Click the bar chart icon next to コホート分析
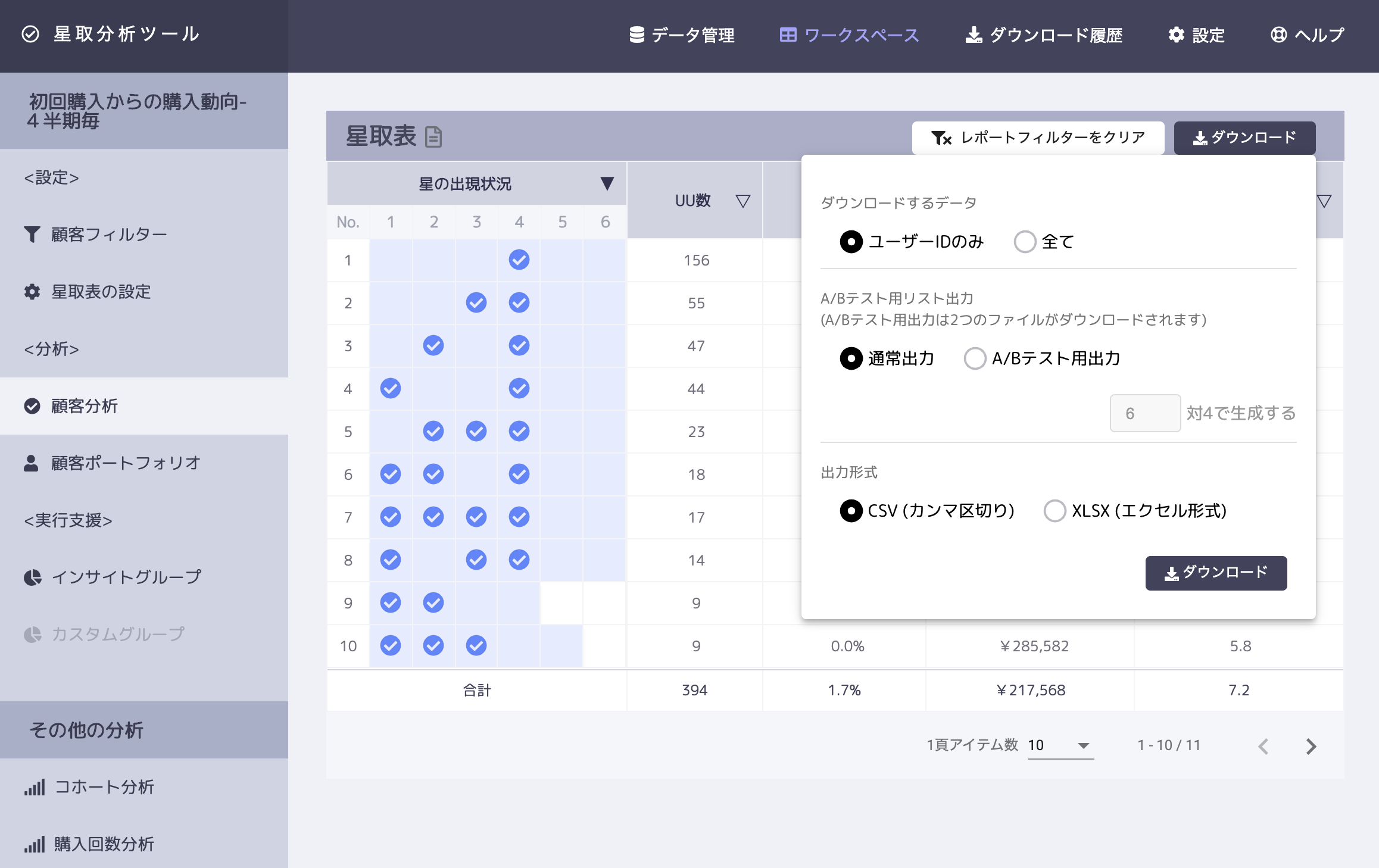Viewport: 1379px width, 868px height. pos(35,787)
